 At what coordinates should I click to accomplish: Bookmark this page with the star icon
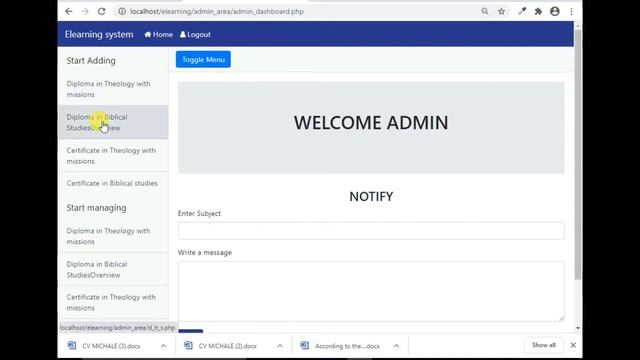(501, 11)
